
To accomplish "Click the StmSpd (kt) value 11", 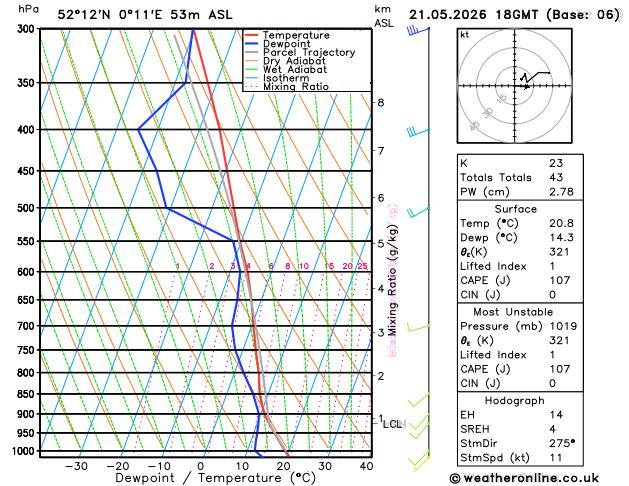I will [556, 458].
